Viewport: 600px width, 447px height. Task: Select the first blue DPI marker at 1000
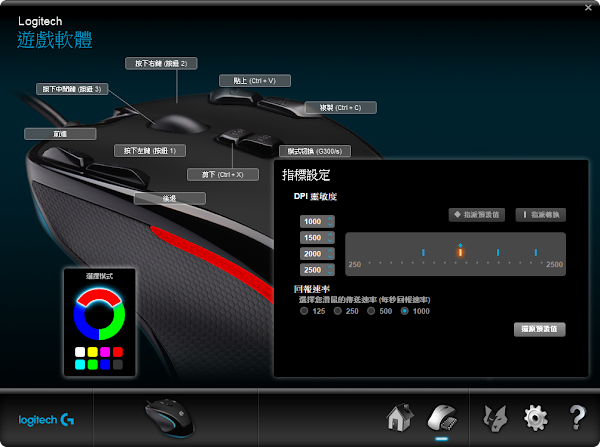tap(423, 252)
